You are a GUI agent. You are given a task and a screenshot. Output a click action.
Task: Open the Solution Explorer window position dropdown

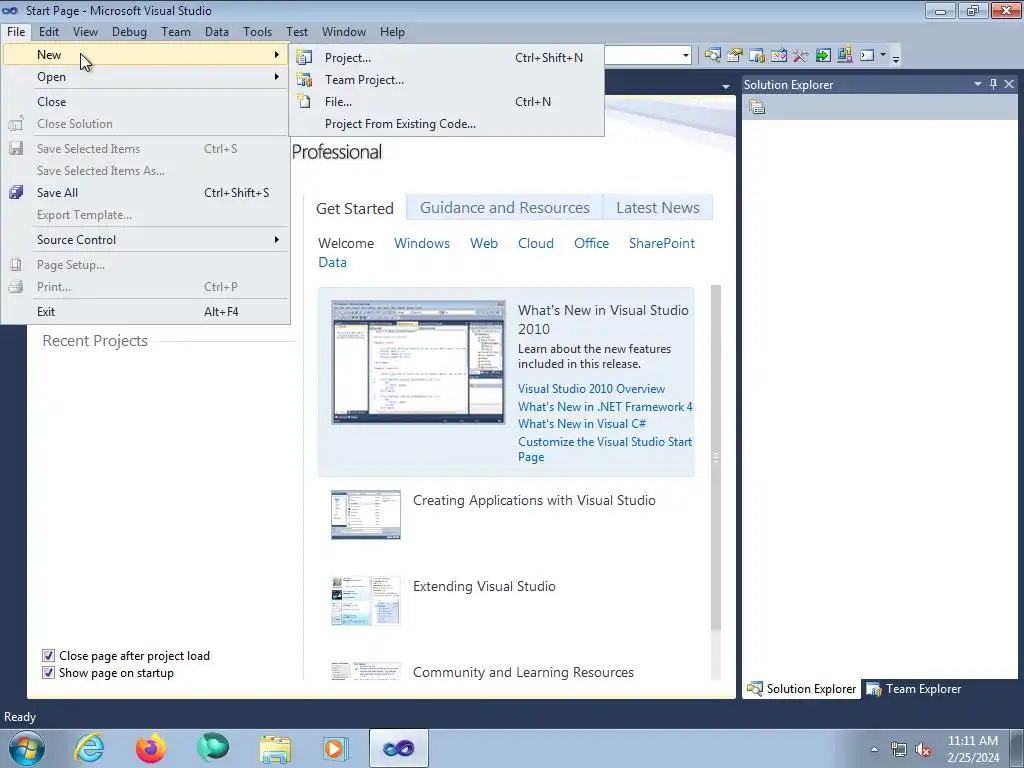978,84
